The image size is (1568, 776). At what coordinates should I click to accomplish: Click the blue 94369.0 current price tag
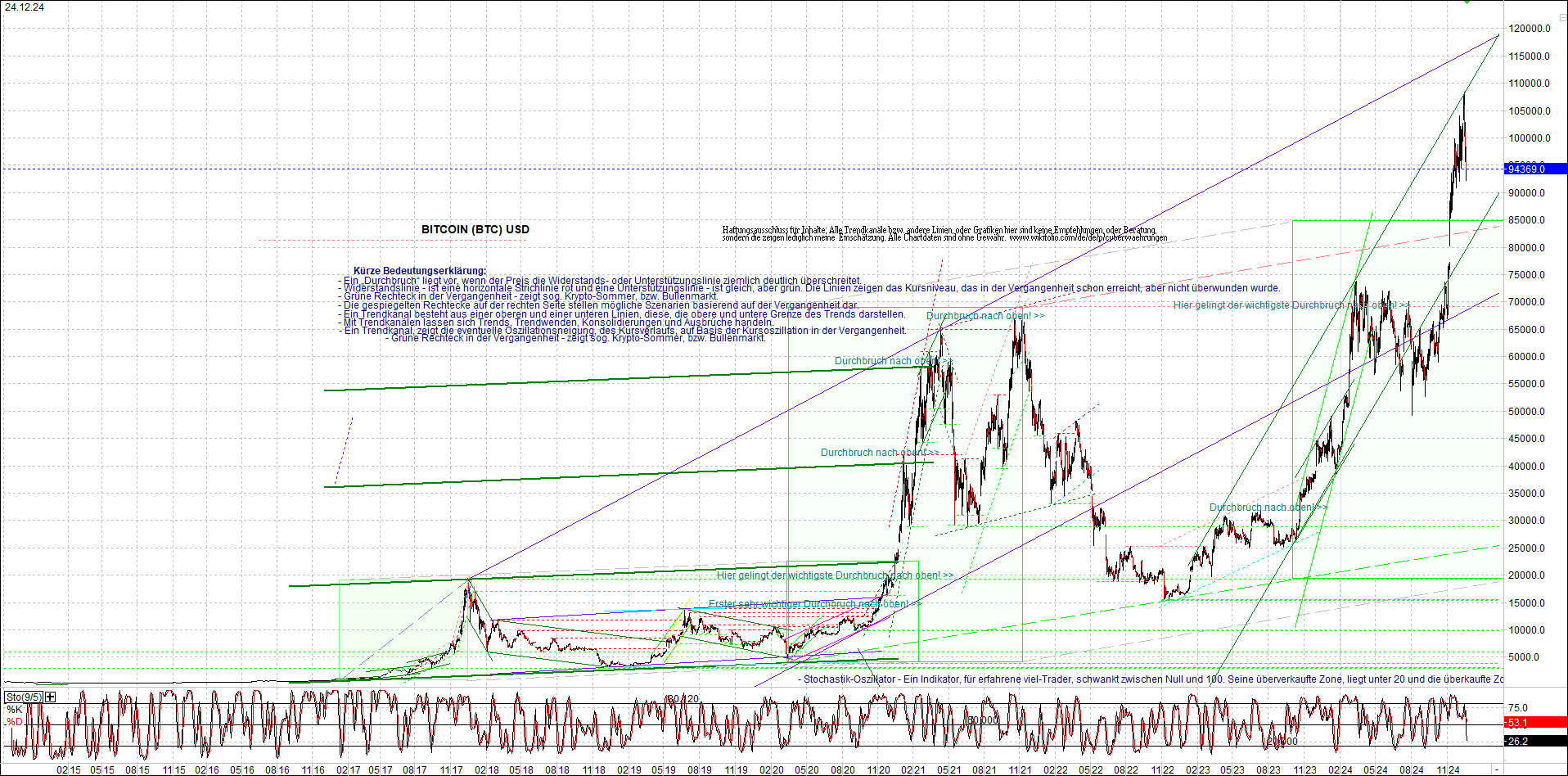[1535, 169]
